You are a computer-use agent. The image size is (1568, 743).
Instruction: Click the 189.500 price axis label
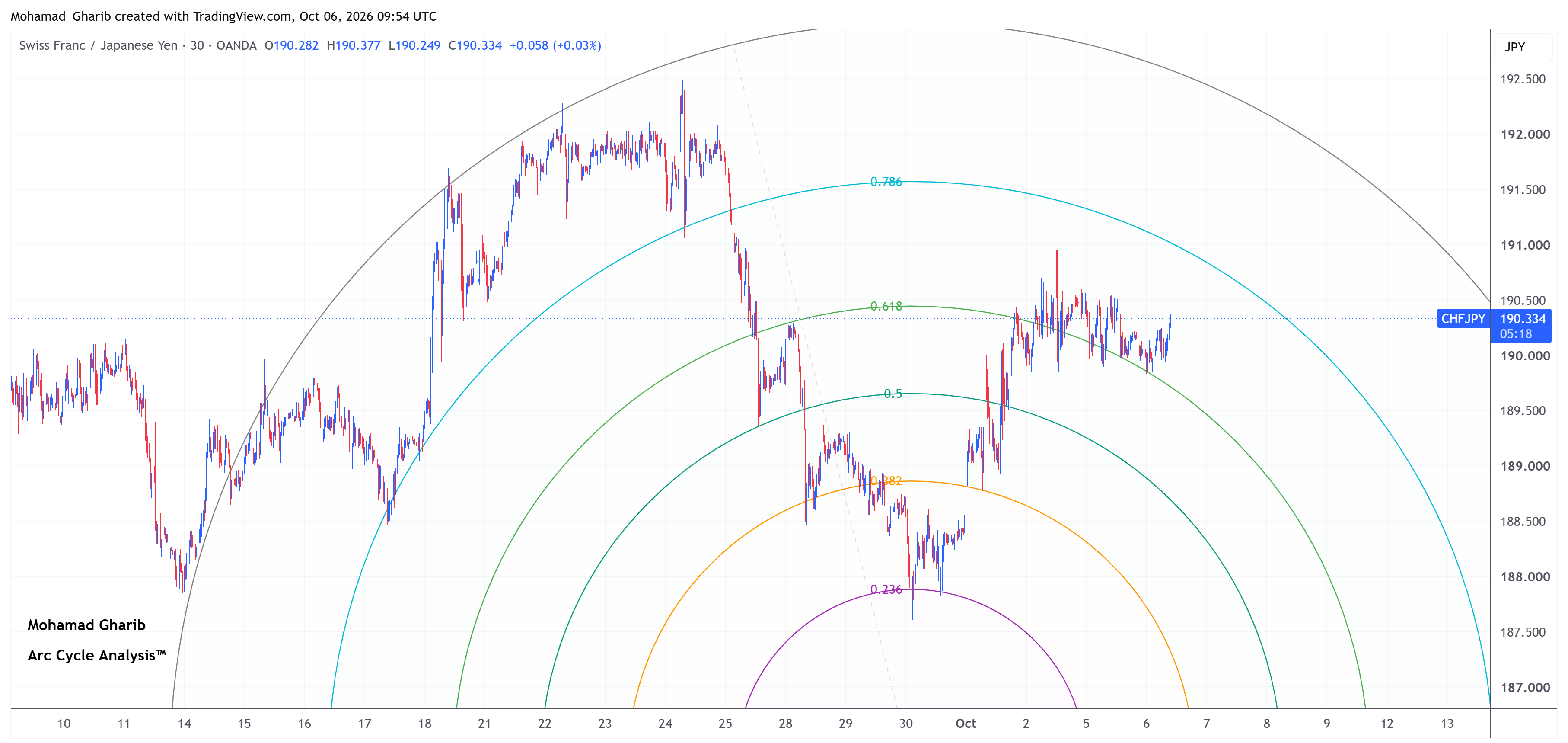click(1522, 411)
